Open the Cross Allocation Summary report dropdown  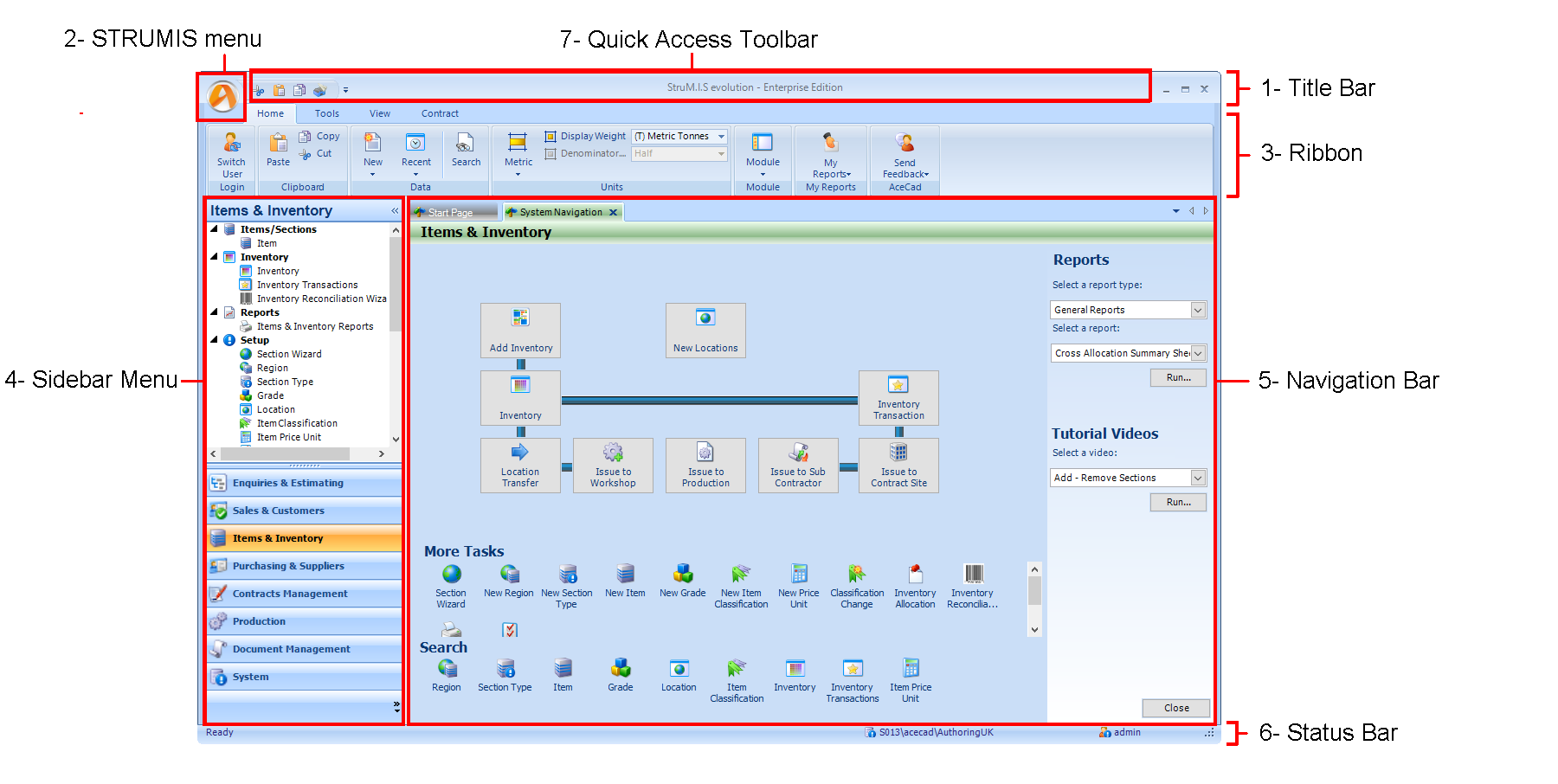1198,353
